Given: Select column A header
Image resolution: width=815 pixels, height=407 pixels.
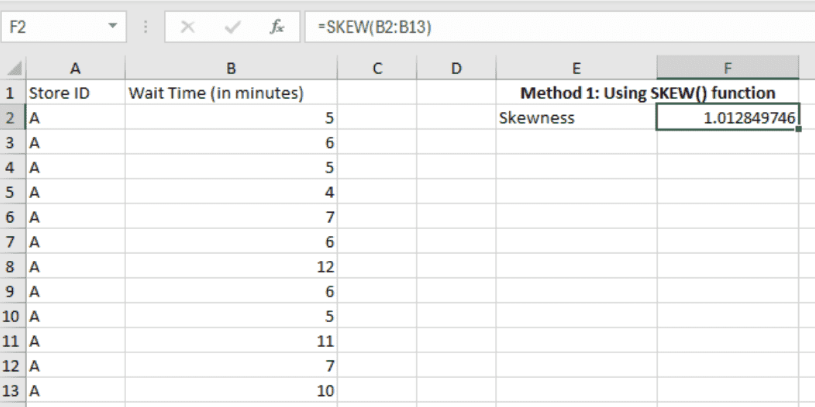Looking at the screenshot, I should pos(75,68).
